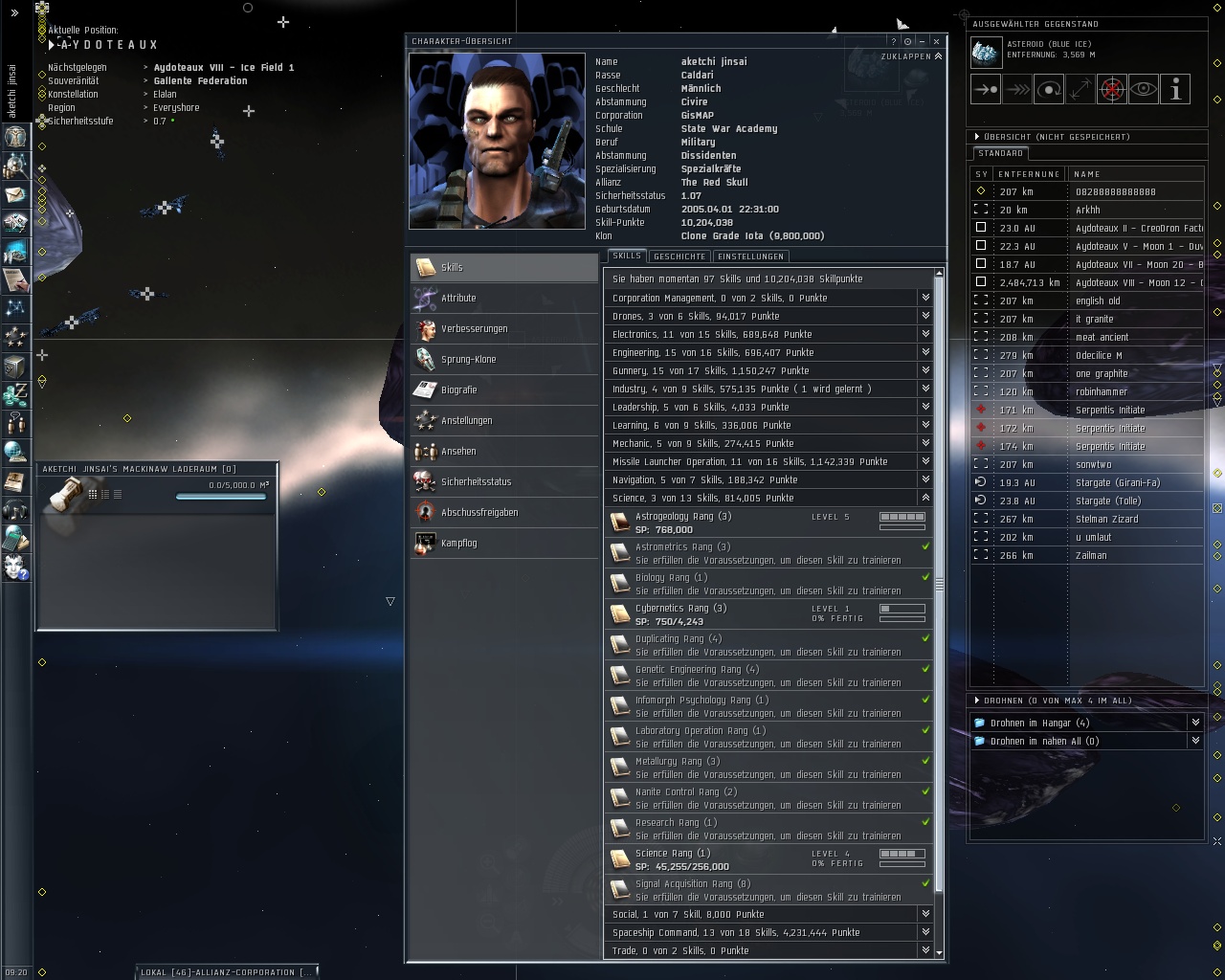Click the Science Rang (1) level bar
The height and width of the screenshot is (980, 1225).
pyautogui.click(x=902, y=854)
